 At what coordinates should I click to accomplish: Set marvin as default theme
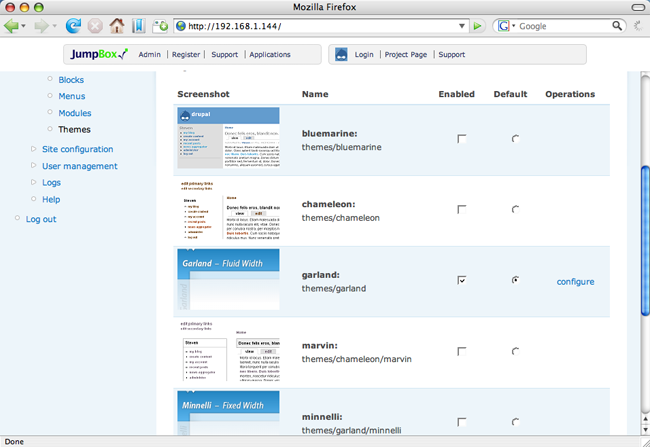[515, 351]
